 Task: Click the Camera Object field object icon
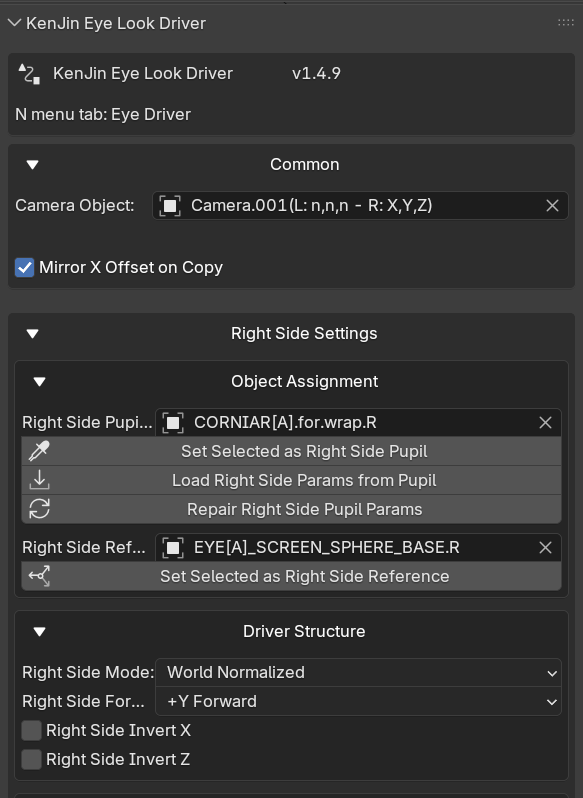coord(170,206)
